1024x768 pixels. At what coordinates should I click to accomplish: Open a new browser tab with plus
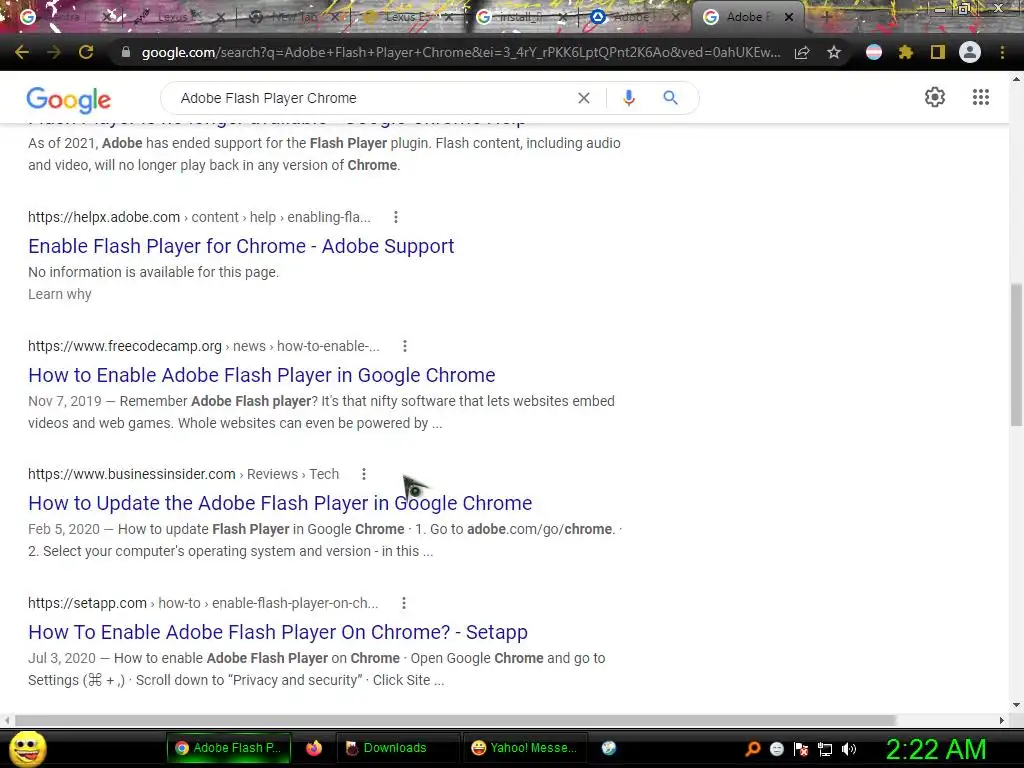pos(826,17)
